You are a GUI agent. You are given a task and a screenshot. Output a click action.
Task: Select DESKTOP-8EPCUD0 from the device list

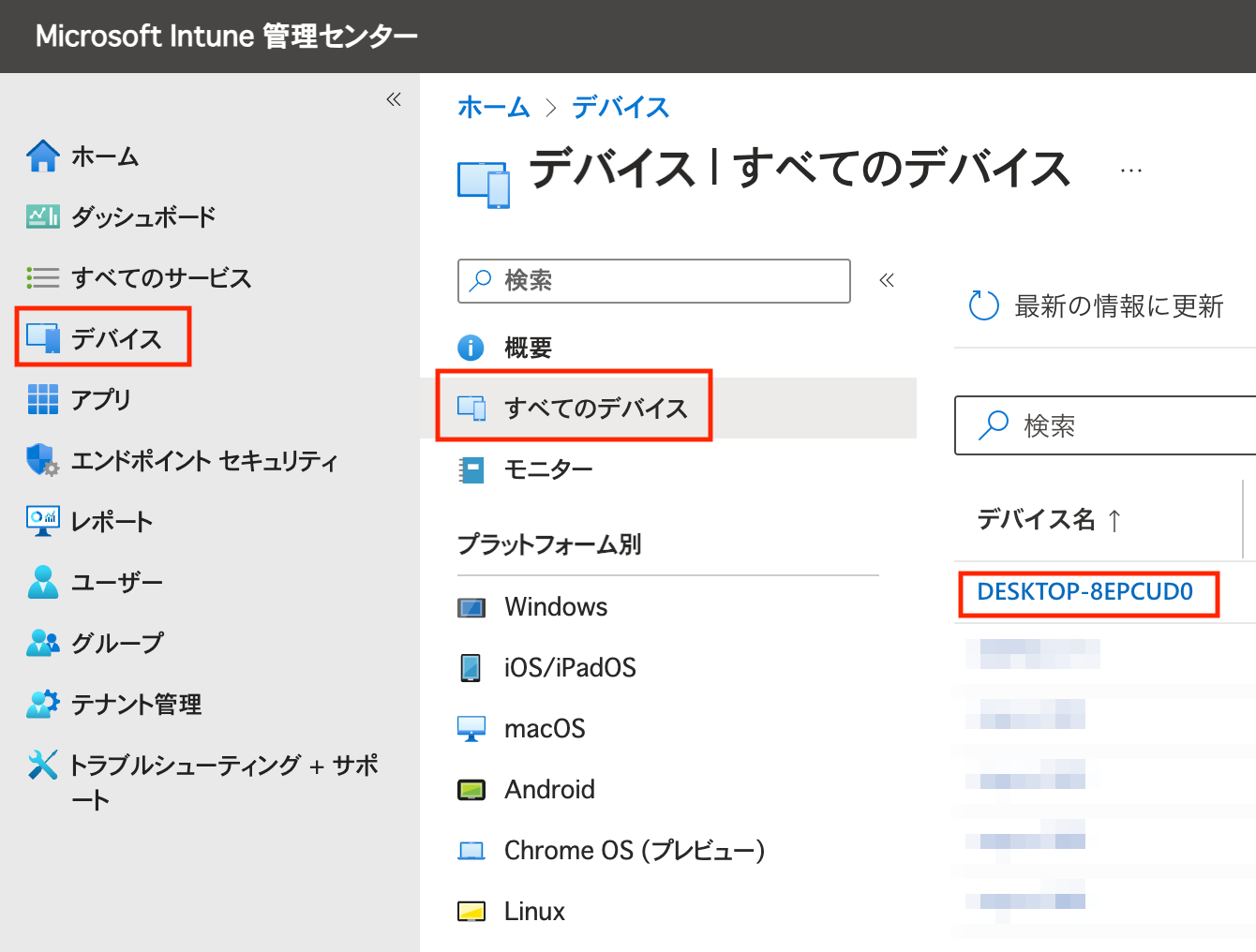click(x=1087, y=593)
